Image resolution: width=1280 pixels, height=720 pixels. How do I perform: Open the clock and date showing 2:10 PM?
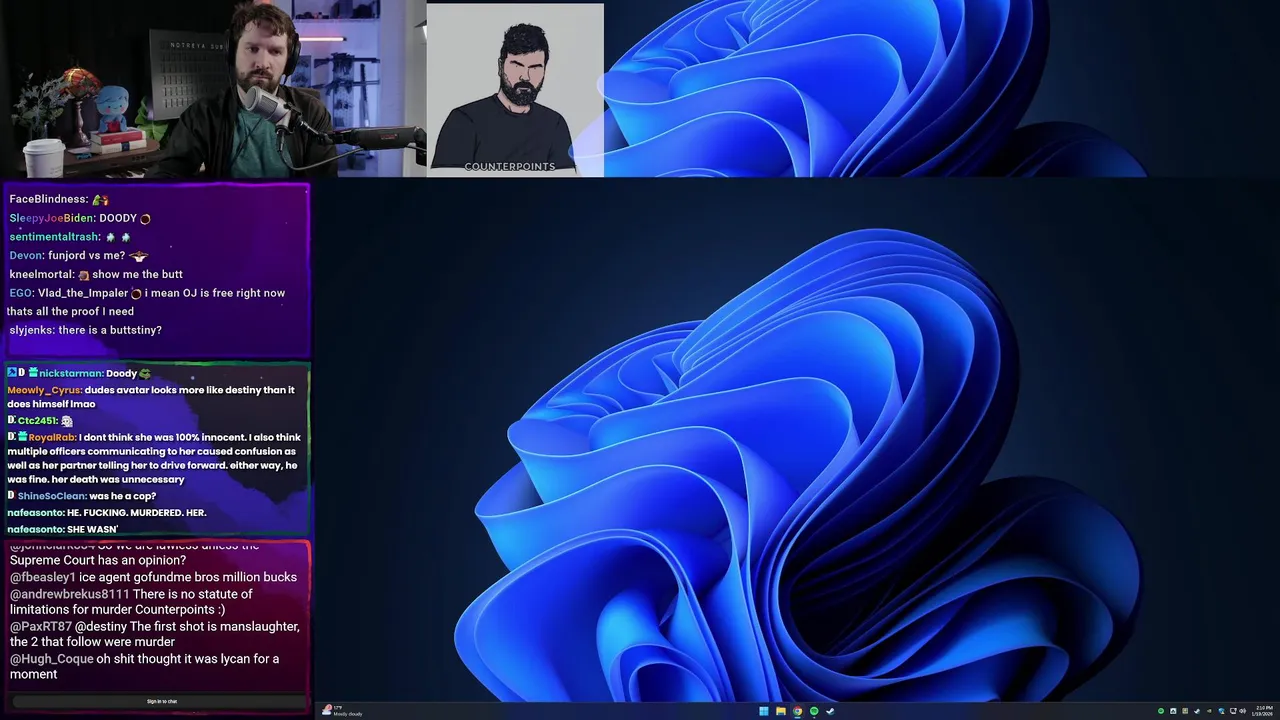pos(1263,711)
